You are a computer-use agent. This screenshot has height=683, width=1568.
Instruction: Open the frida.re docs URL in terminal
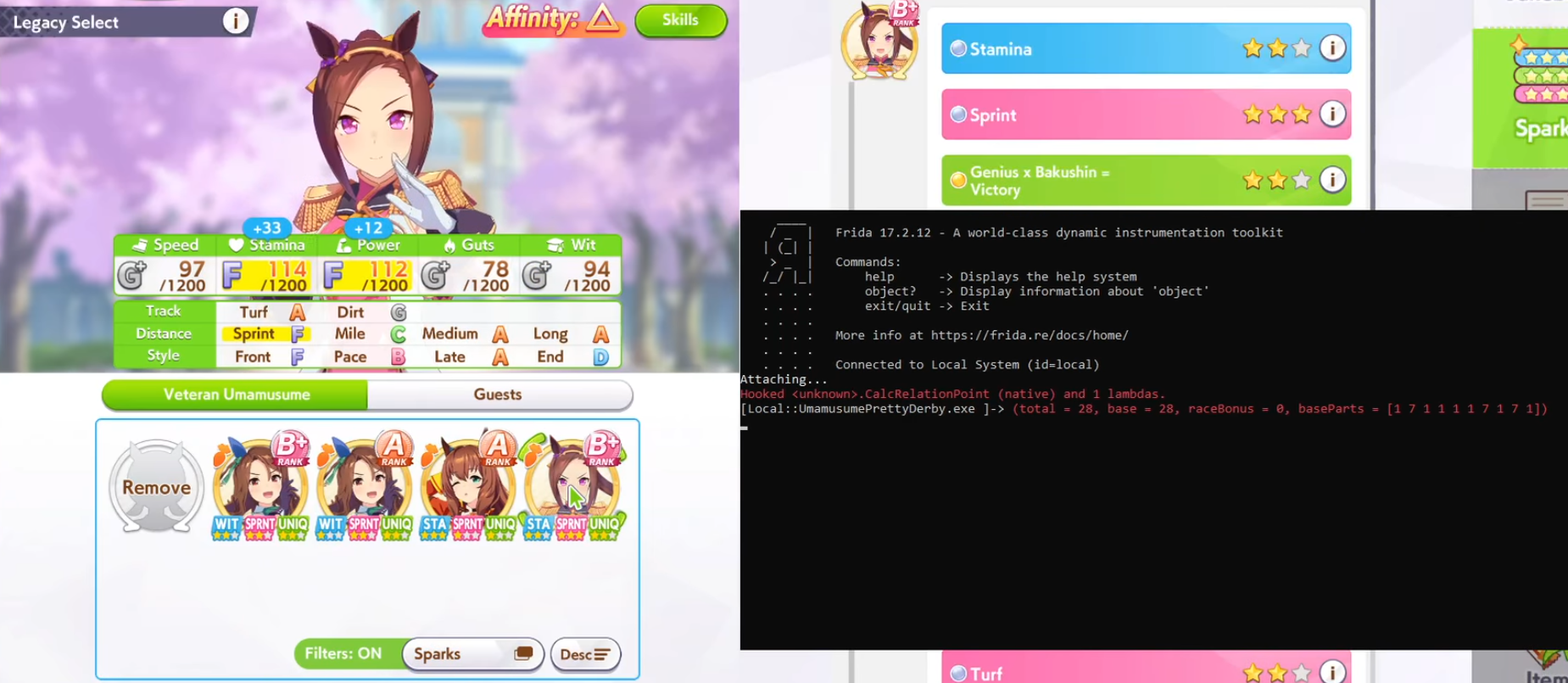[x=1030, y=335]
